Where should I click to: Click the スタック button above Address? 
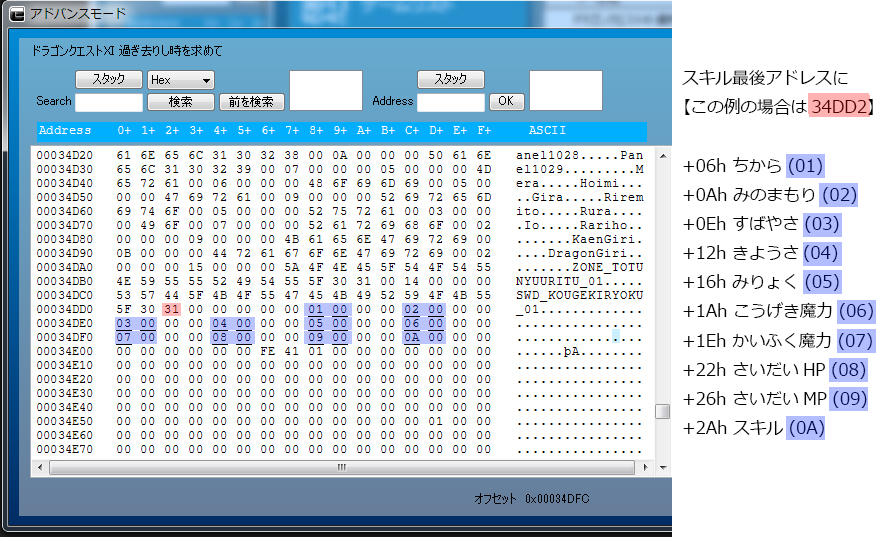451,79
